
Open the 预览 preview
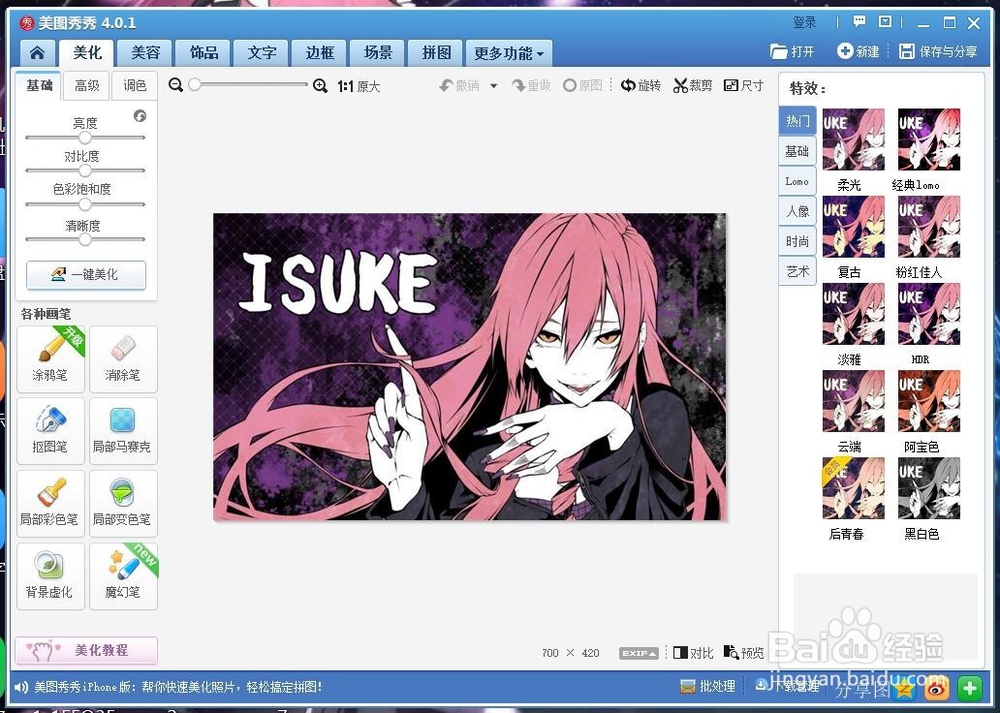(744, 652)
